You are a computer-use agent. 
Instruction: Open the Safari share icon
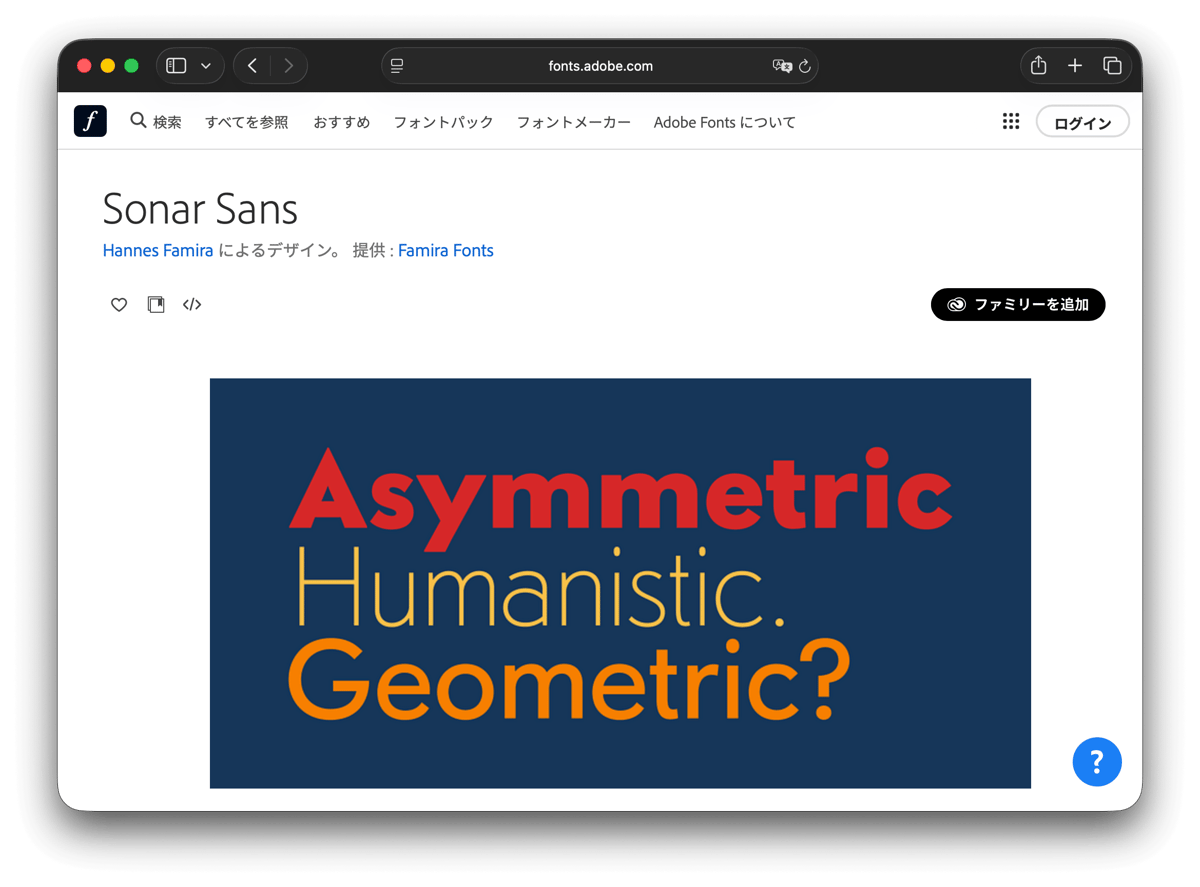click(1038, 65)
